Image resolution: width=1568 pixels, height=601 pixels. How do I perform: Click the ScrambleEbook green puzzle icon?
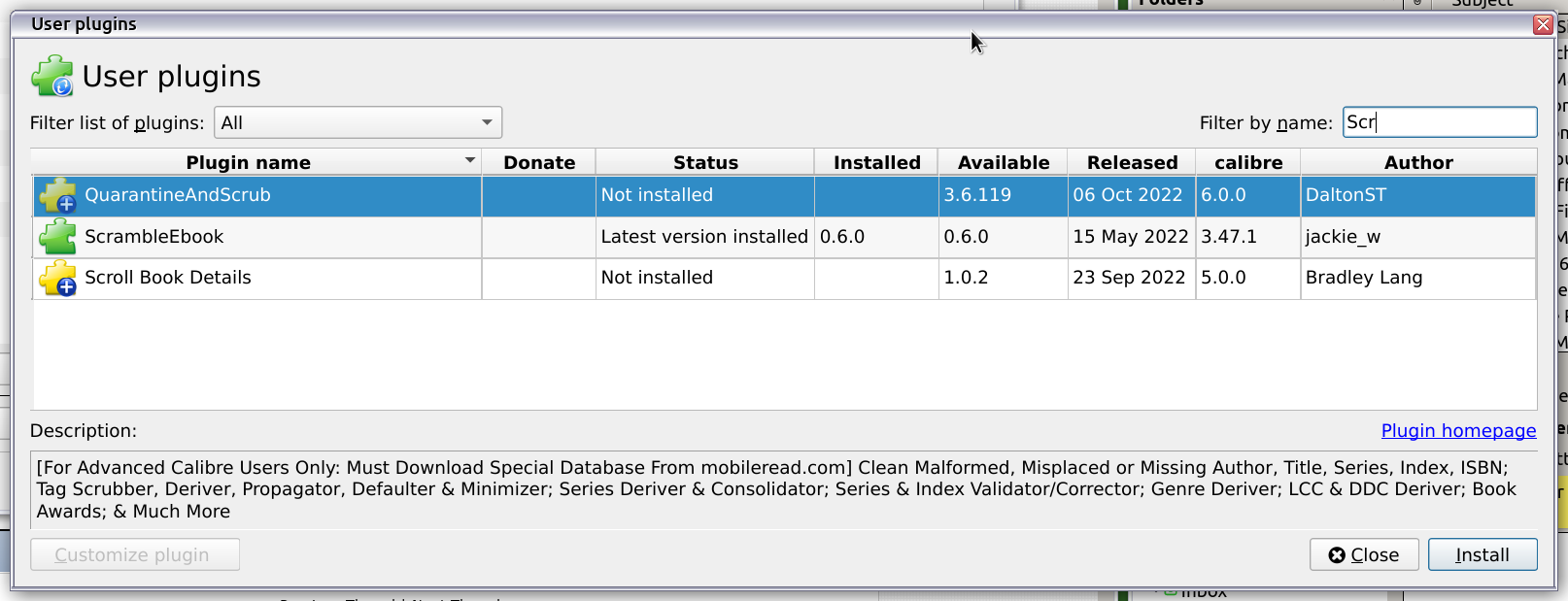pyautogui.click(x=58, y=237)
